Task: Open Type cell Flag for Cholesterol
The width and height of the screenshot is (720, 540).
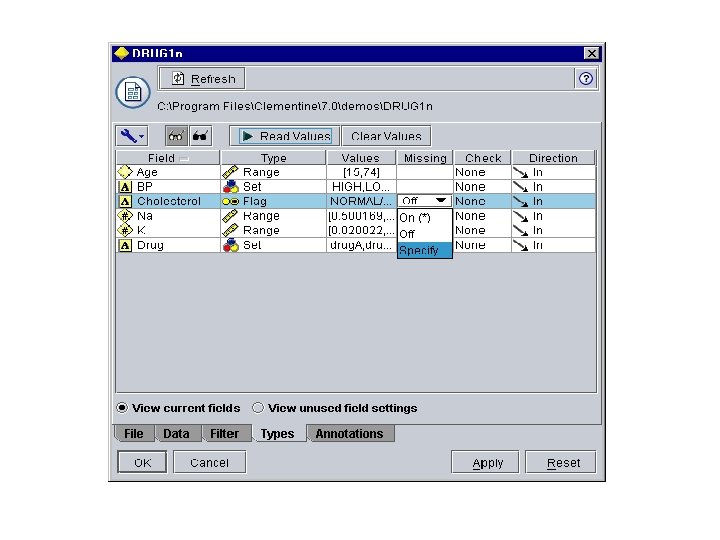Action: pos(273,201)
